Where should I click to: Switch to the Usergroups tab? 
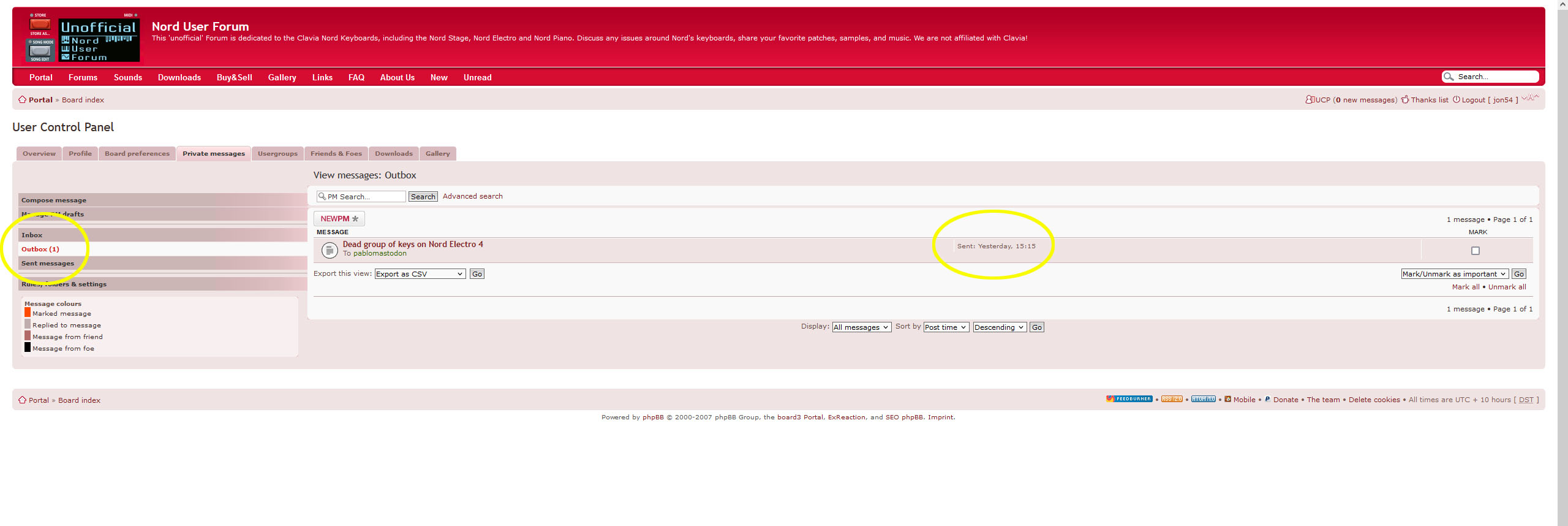[x=277, y=154]
